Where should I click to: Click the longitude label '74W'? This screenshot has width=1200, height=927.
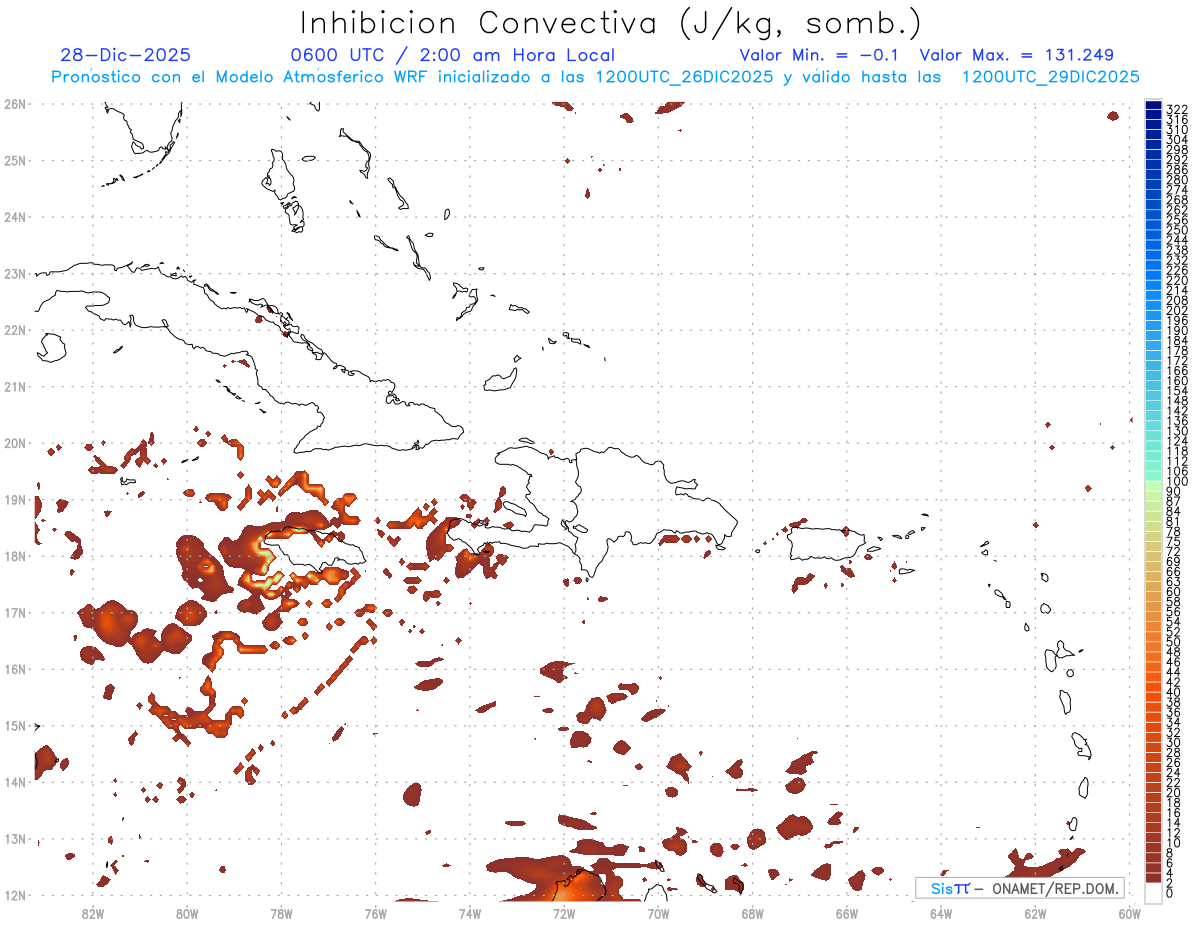pos(470,913)
